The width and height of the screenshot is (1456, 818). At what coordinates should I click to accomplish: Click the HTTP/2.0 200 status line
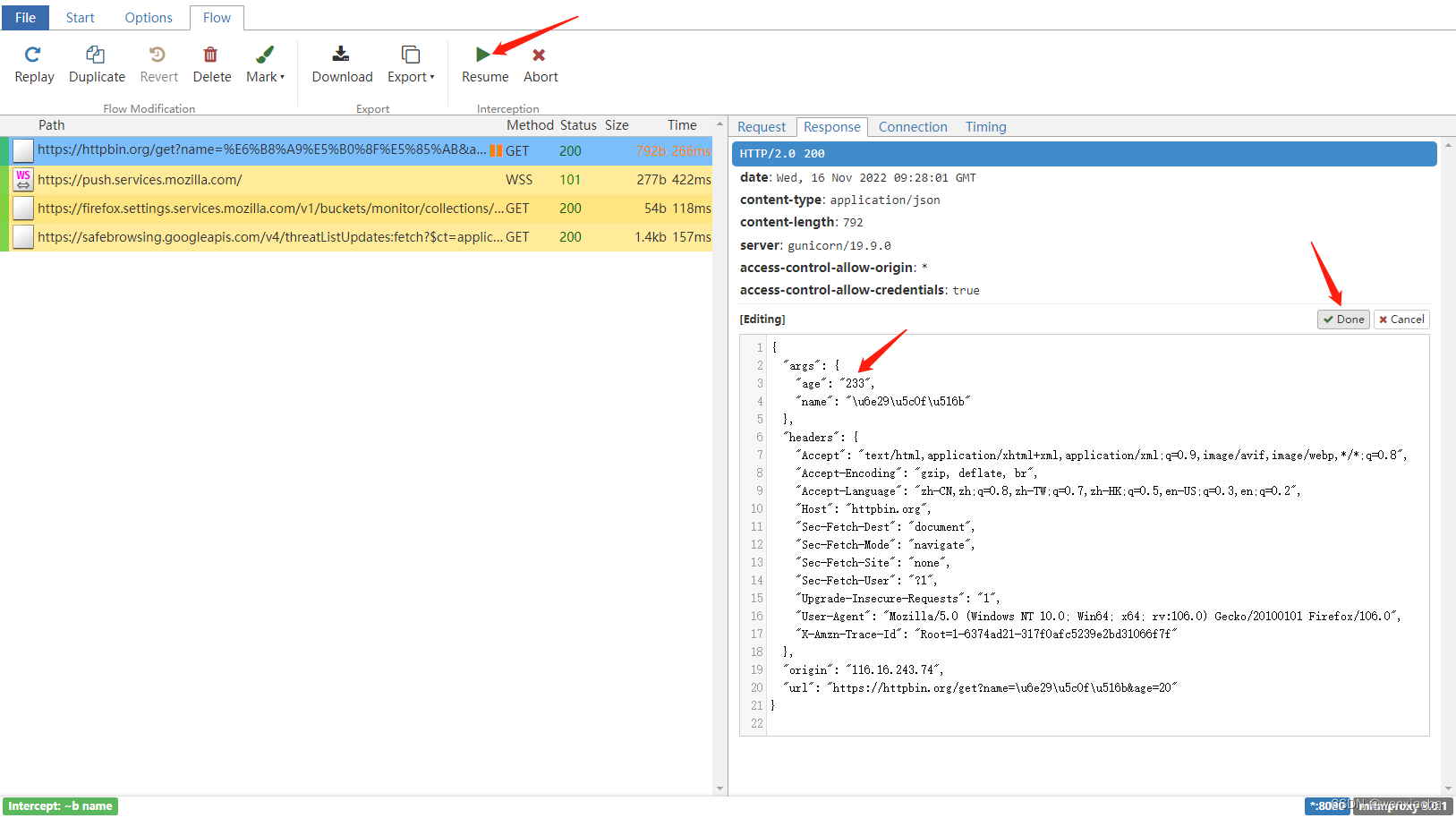(1085, 154)
